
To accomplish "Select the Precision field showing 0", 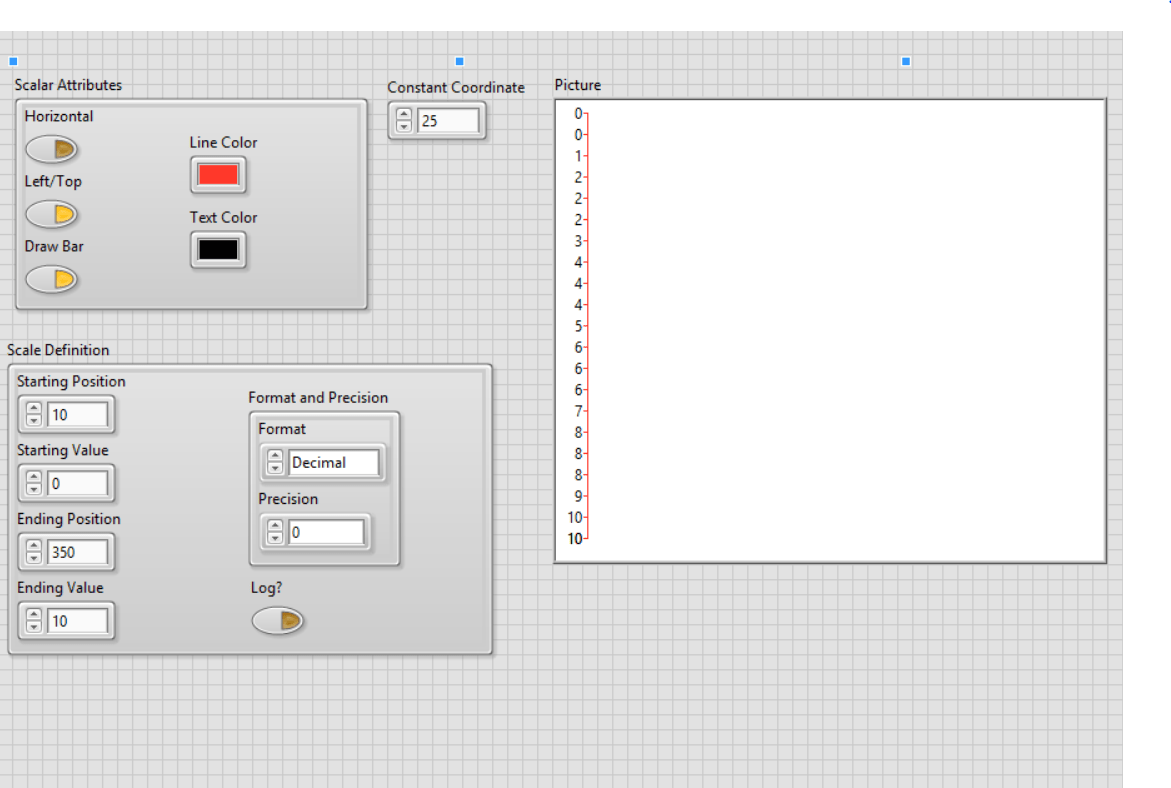I will click(x=325, y=532).
